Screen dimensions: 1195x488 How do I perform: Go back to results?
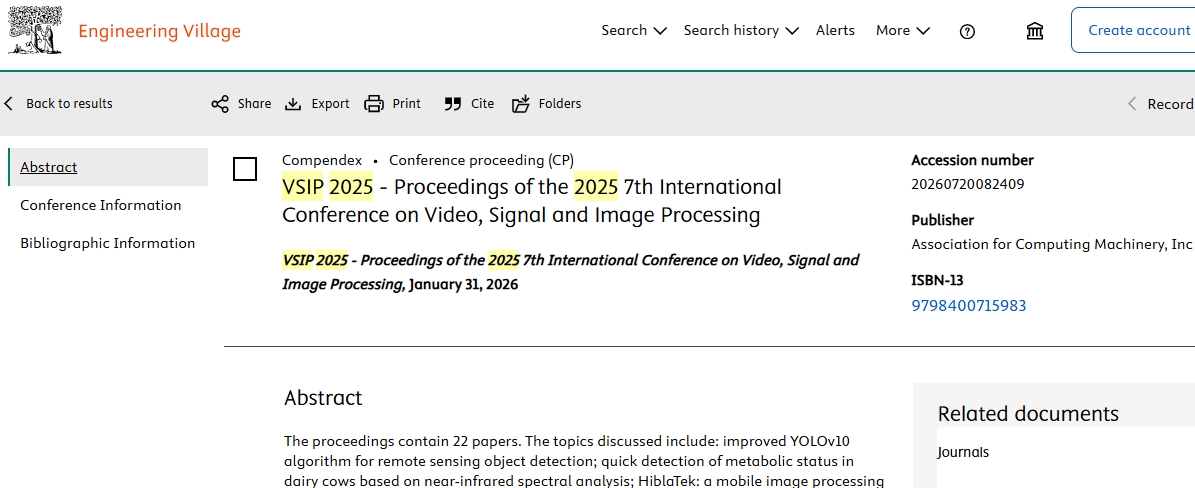click(x=59, y=104)
